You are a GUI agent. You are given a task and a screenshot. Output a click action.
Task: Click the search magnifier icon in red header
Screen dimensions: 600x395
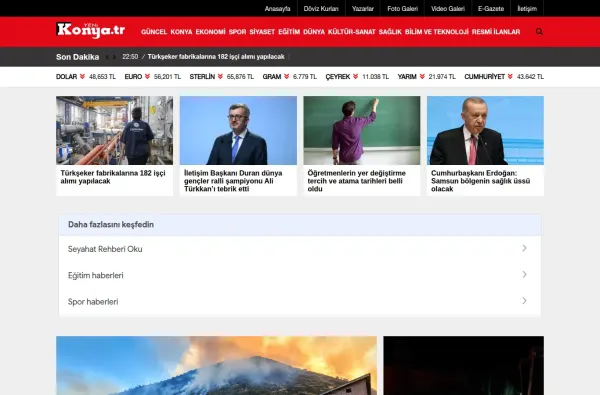539,32
